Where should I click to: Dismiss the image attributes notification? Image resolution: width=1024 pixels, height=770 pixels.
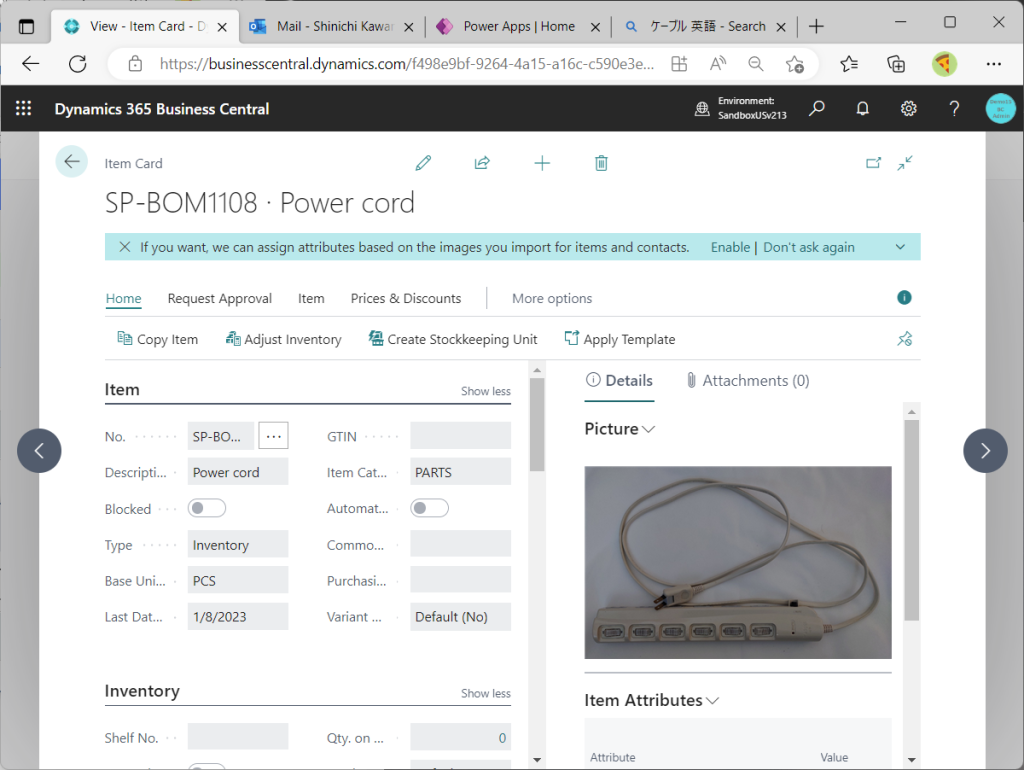pyautogui.click(x=125, y=247)
